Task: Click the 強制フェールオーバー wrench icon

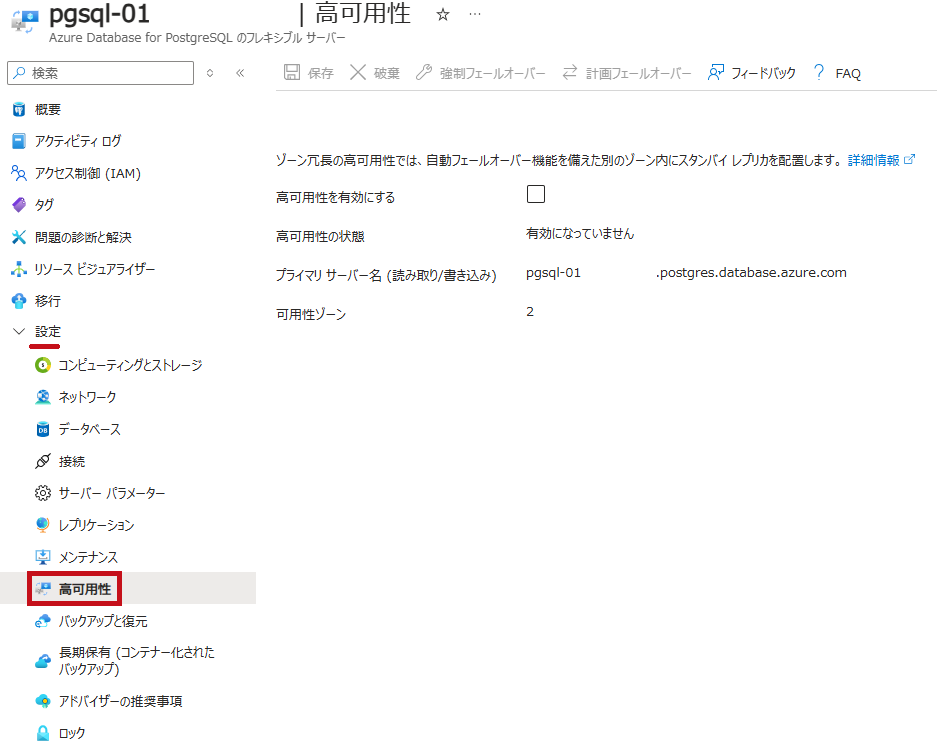Action: 424,72
